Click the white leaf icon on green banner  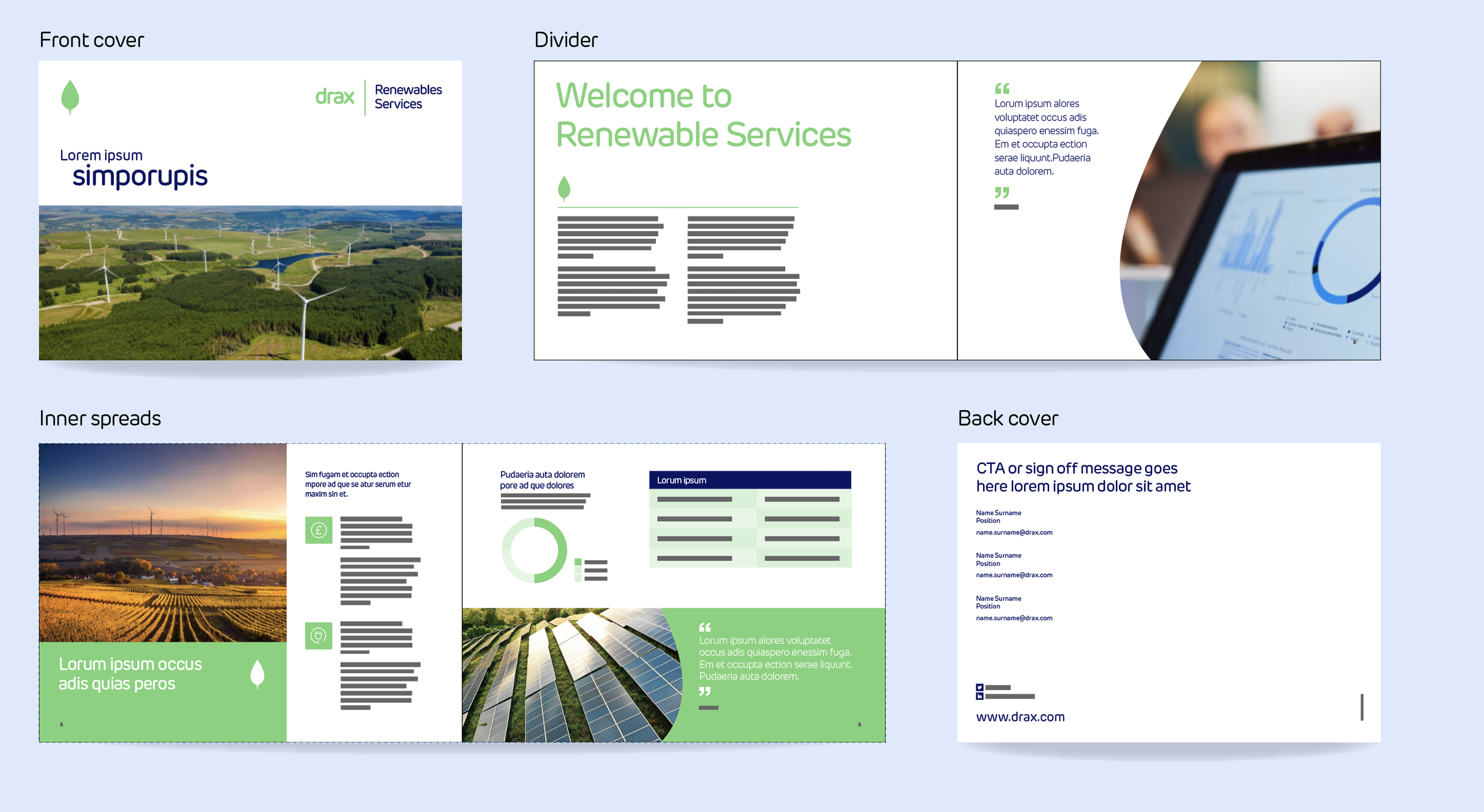pyautogui.click(x=257, y=674)
